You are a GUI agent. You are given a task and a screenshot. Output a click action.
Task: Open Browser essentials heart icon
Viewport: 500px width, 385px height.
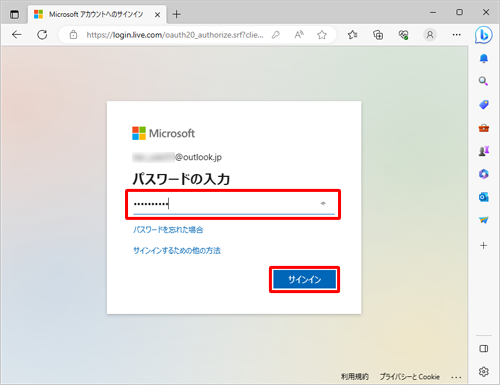404,35
